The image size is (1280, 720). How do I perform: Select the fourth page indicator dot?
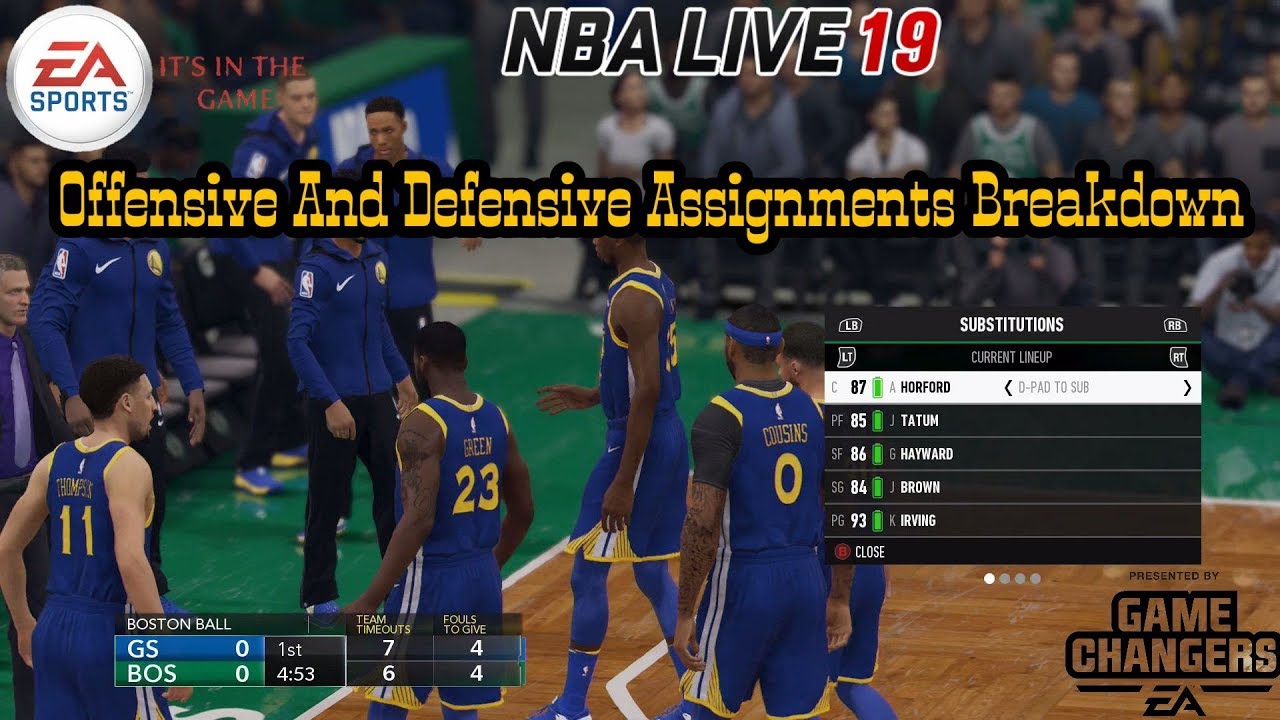pyautogui.click(x=1035, y=578)
